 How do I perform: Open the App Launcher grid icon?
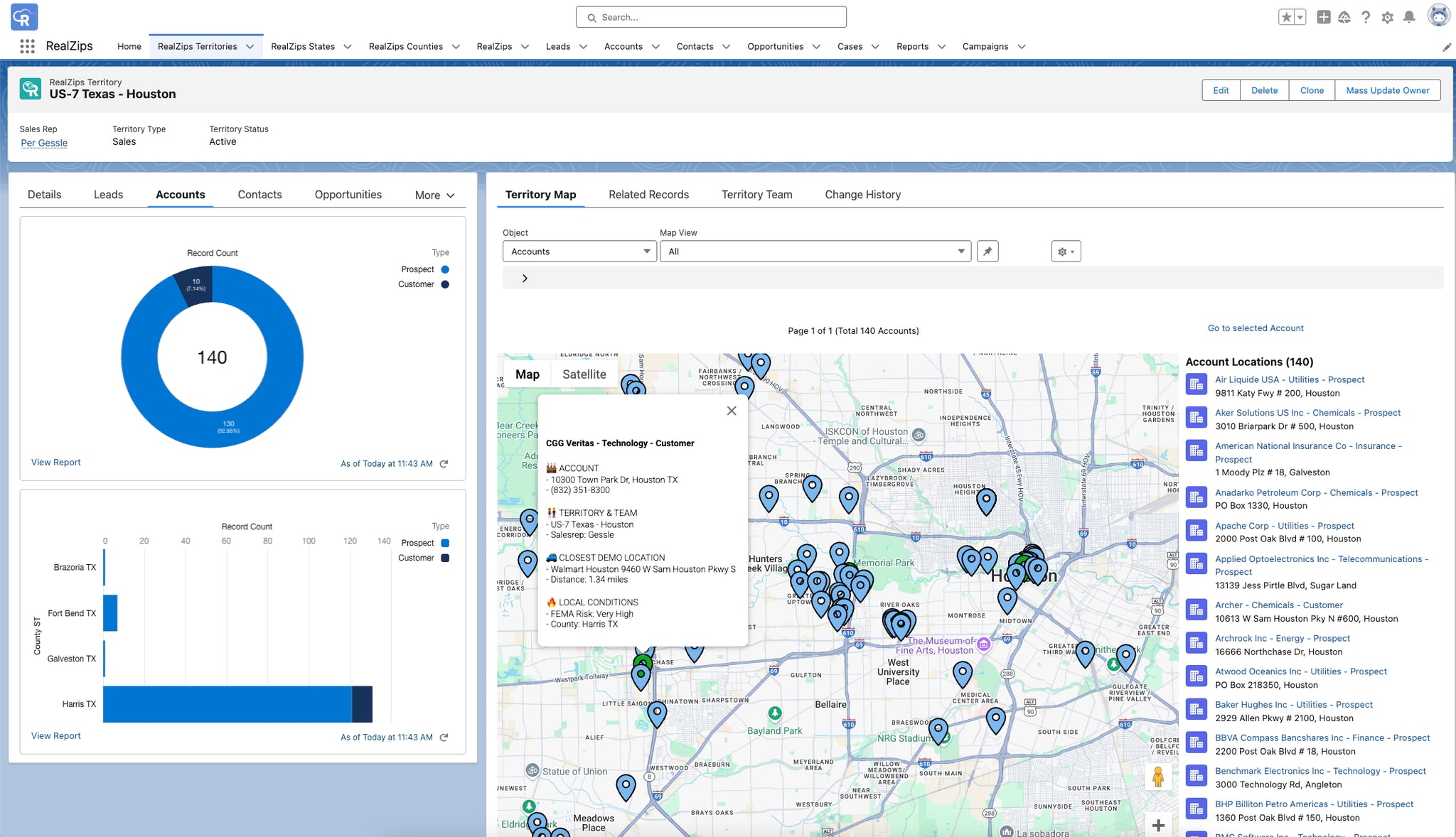[x=27, y=46]
